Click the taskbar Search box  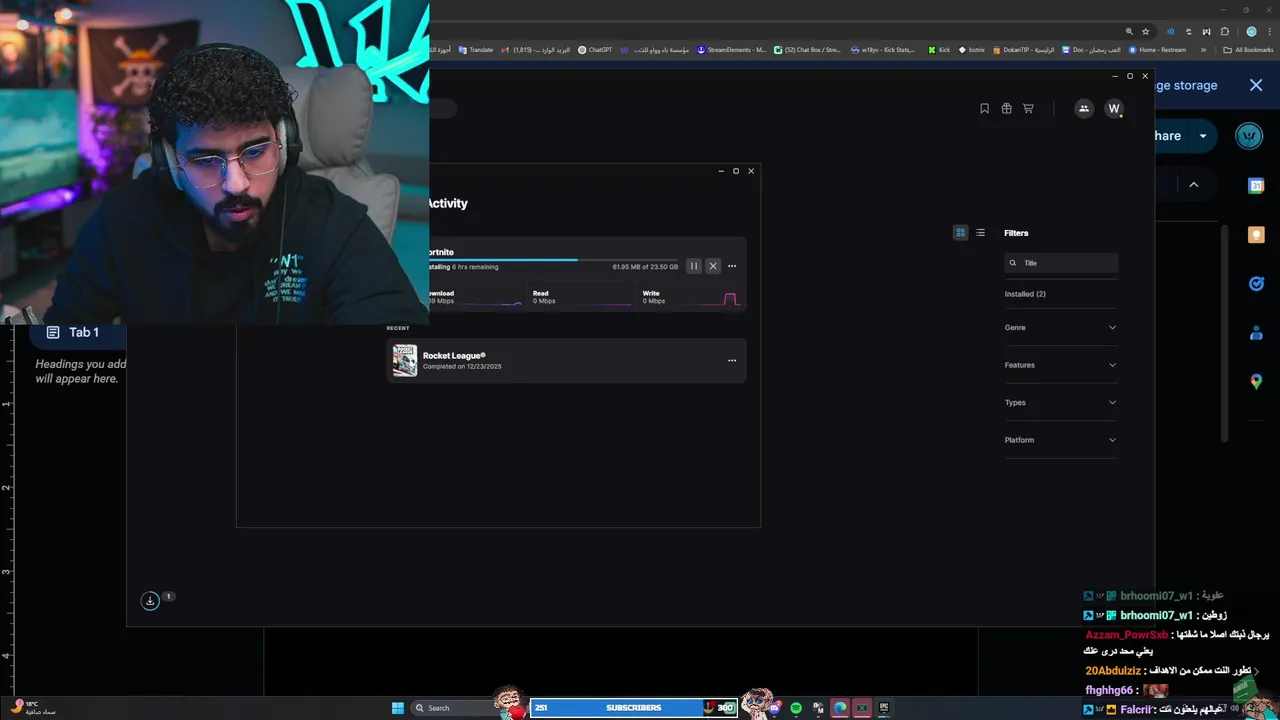point(452,708)
